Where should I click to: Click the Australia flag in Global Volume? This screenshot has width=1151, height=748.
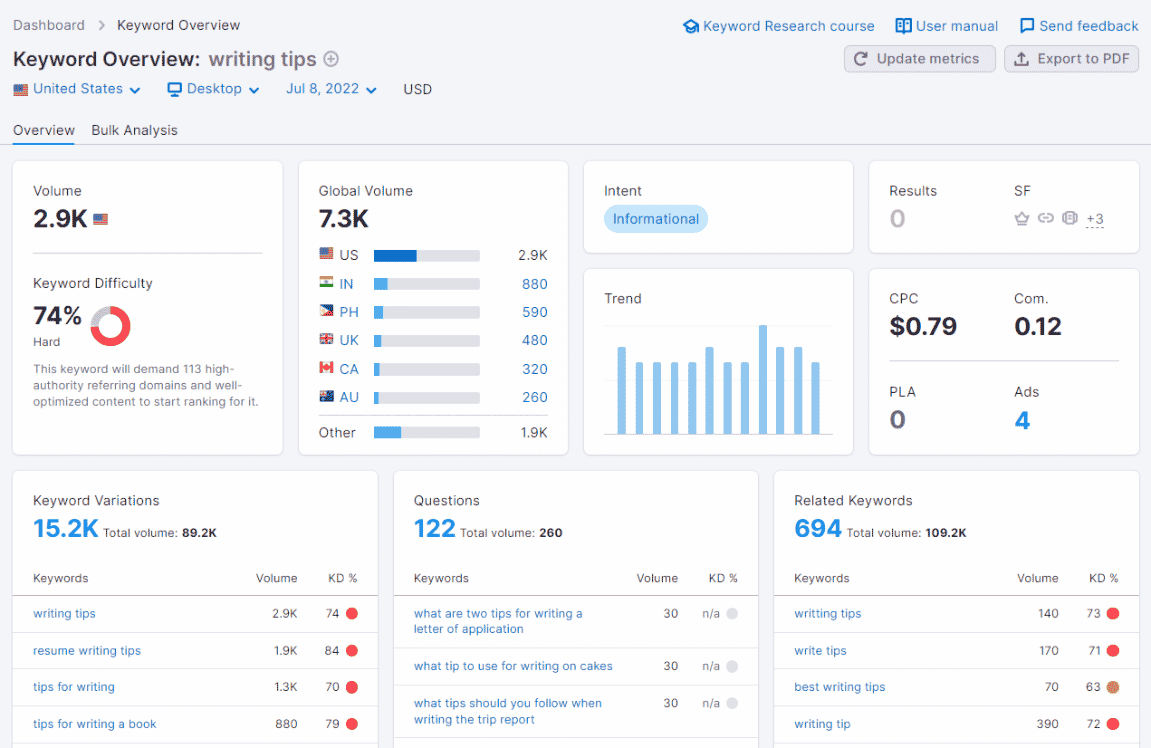pos(326,396)
